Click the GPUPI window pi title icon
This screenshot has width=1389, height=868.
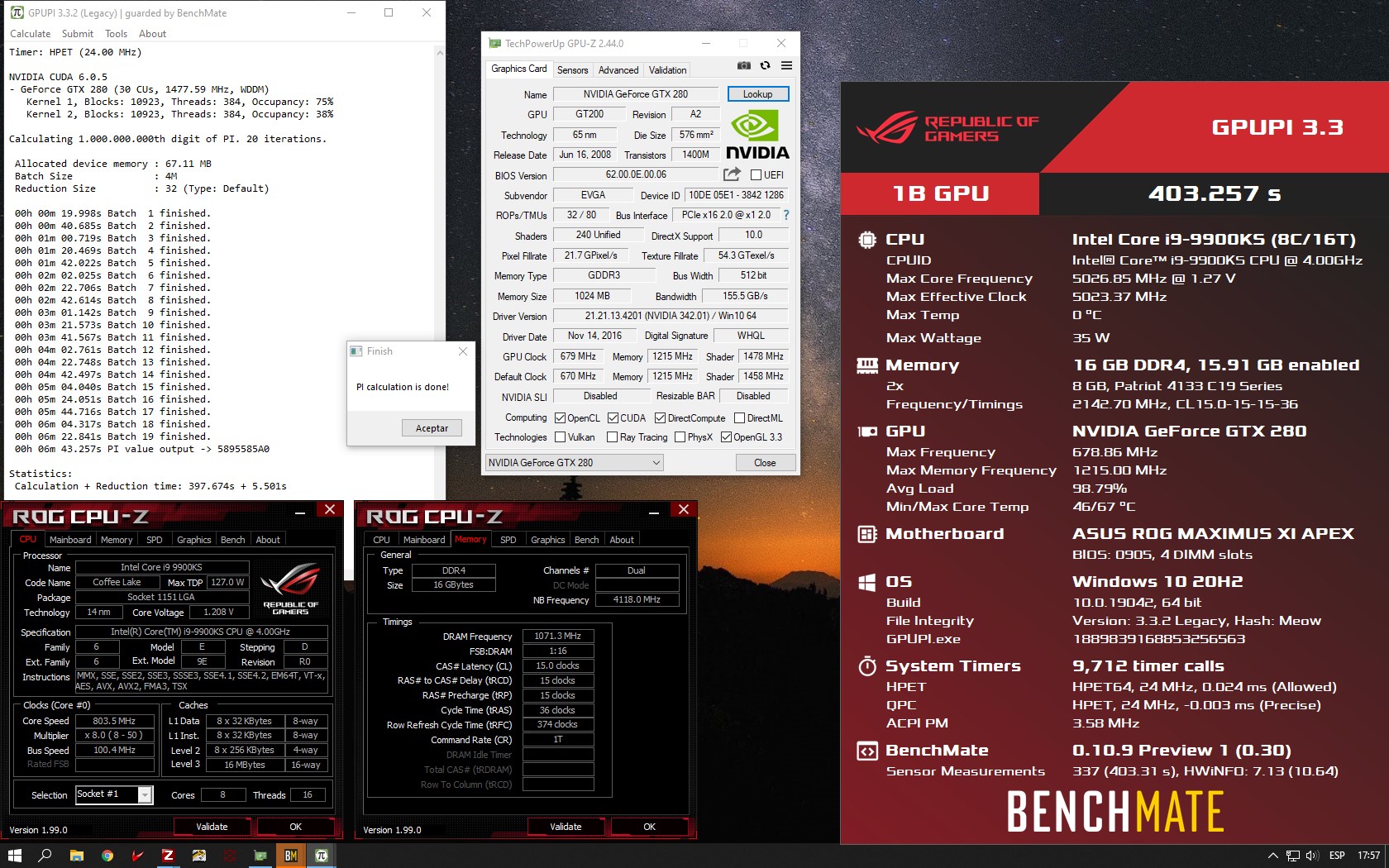pyautogui.click(x=17, y=12)
